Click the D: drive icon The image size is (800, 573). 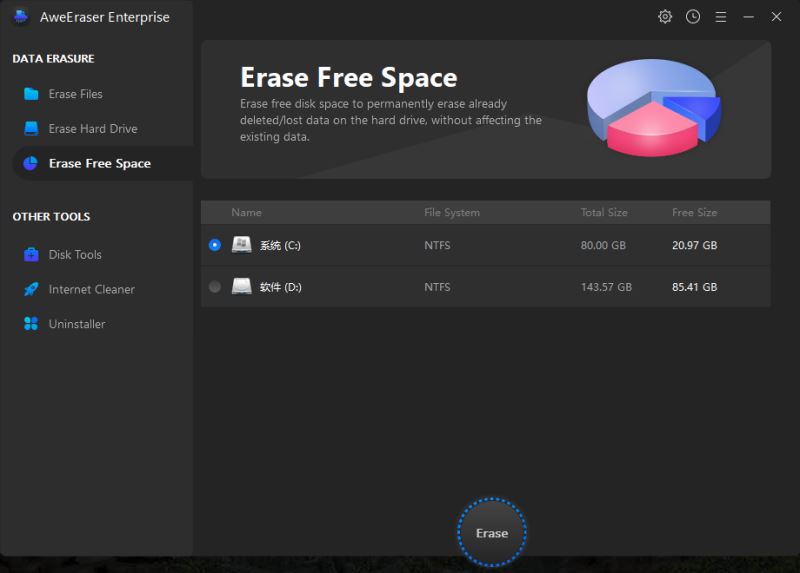(241, 286)
